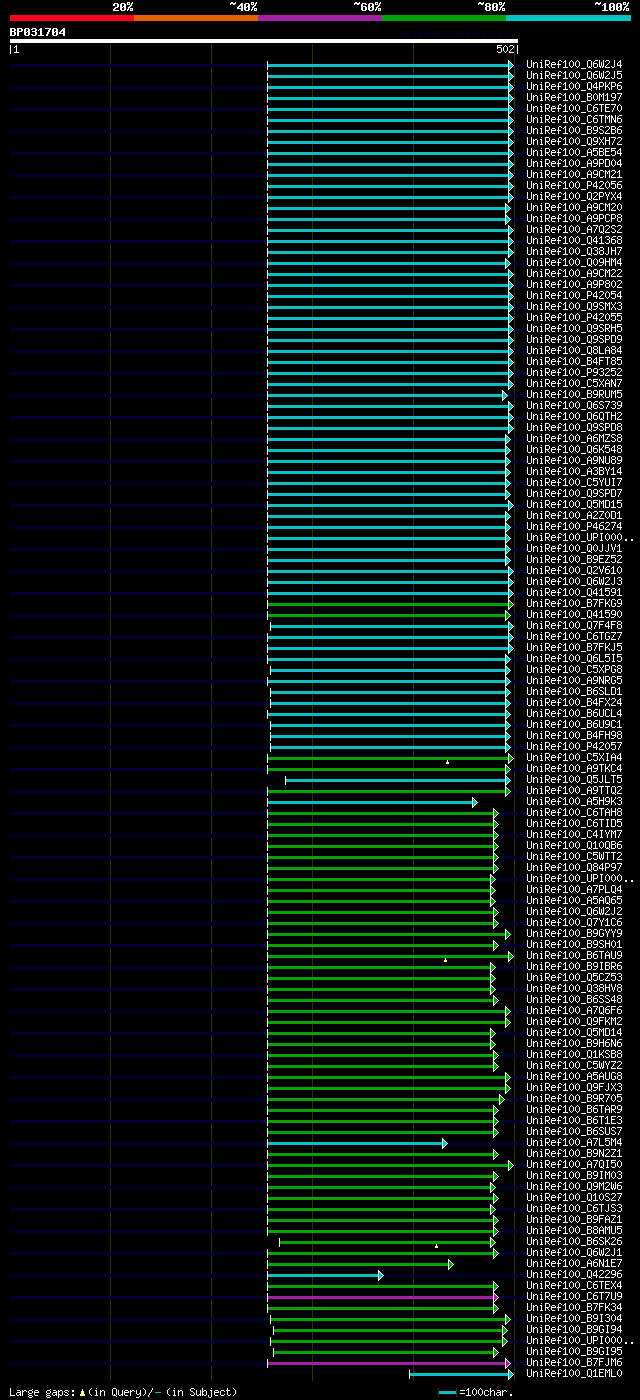Select the label UniRef100_B9RUM5
This screenshot has width=640, height=1400.
tap(574, 394)
